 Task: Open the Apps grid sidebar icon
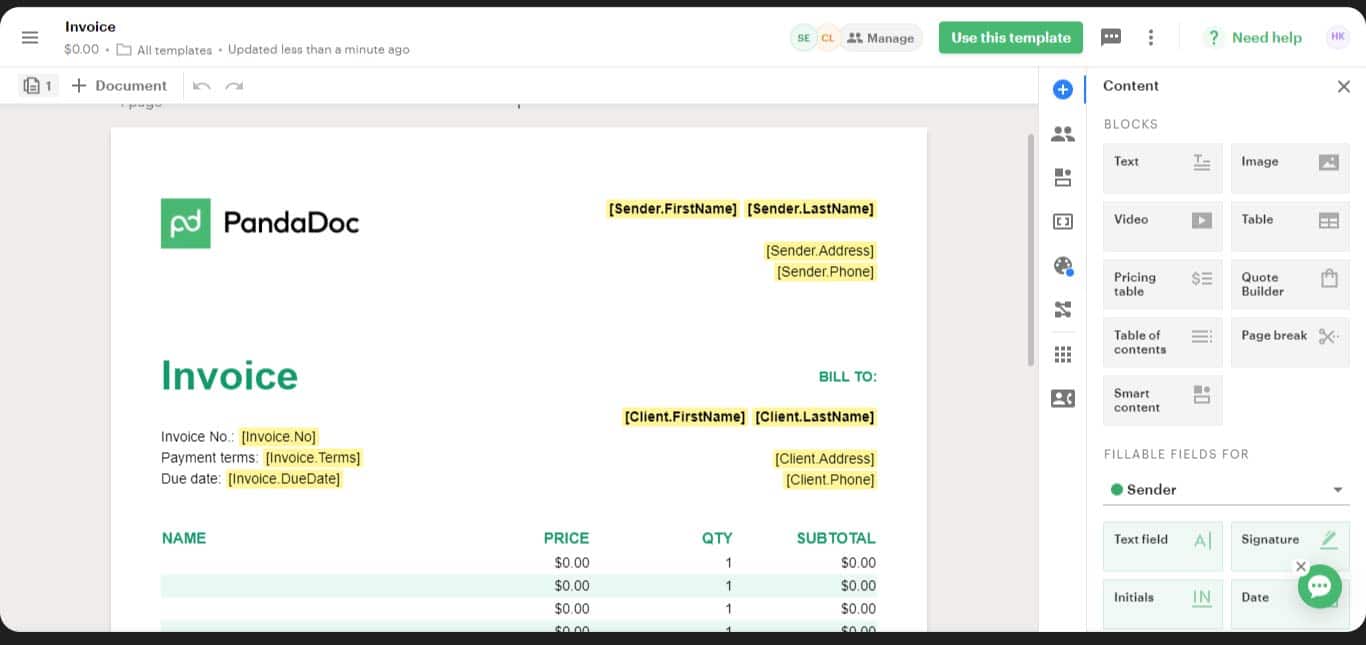click(1062, 354)
